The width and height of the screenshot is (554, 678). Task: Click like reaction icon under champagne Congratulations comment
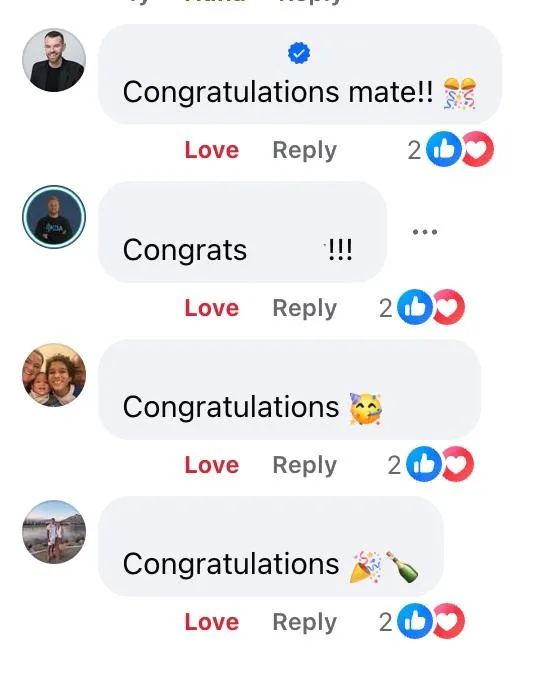click(x=415, y=621)
